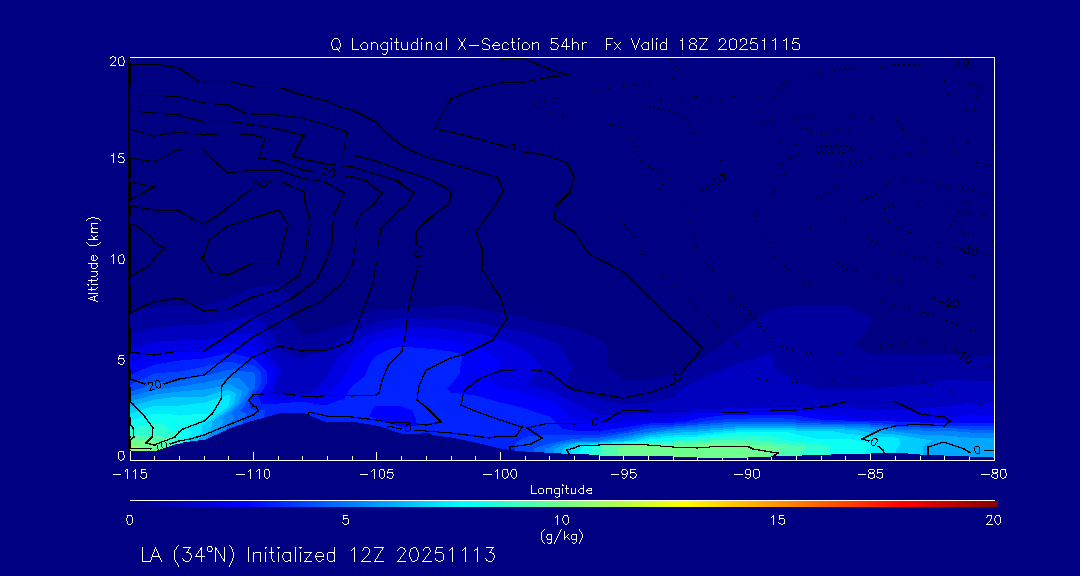Click color scale tick value '10'

[561, 521]
